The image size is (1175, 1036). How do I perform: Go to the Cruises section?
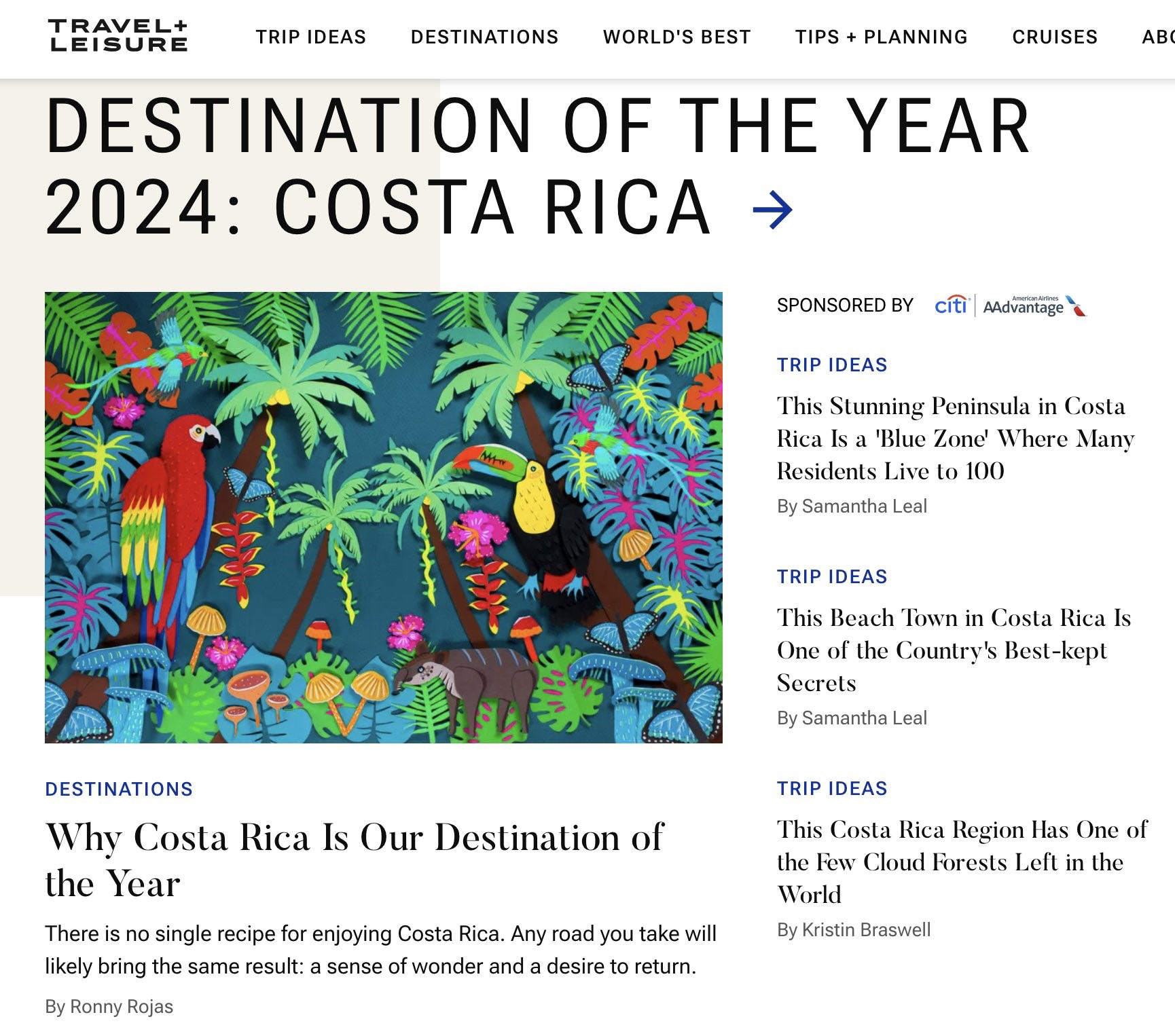point(1055,37)
